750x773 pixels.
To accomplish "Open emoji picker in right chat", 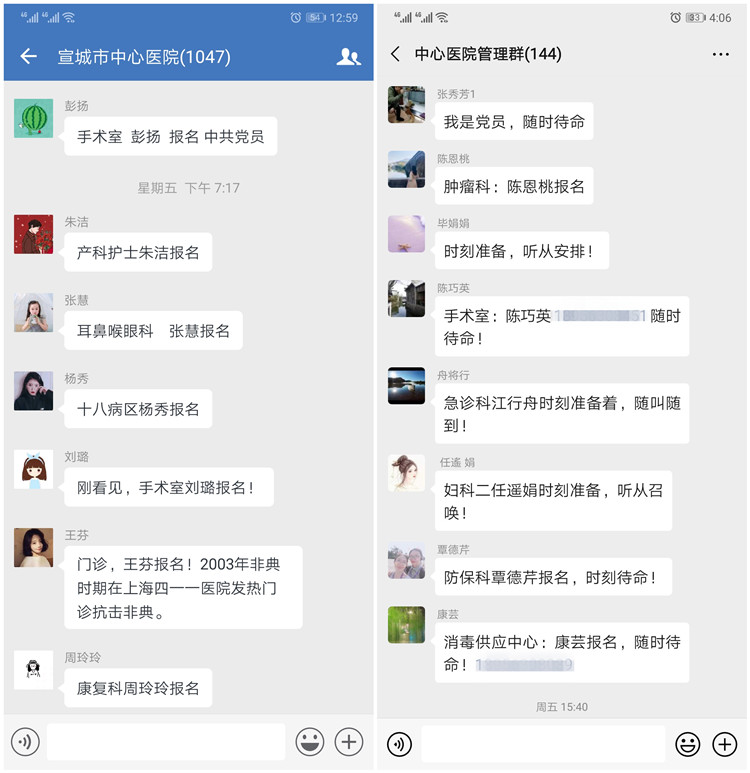I will 687,744.
